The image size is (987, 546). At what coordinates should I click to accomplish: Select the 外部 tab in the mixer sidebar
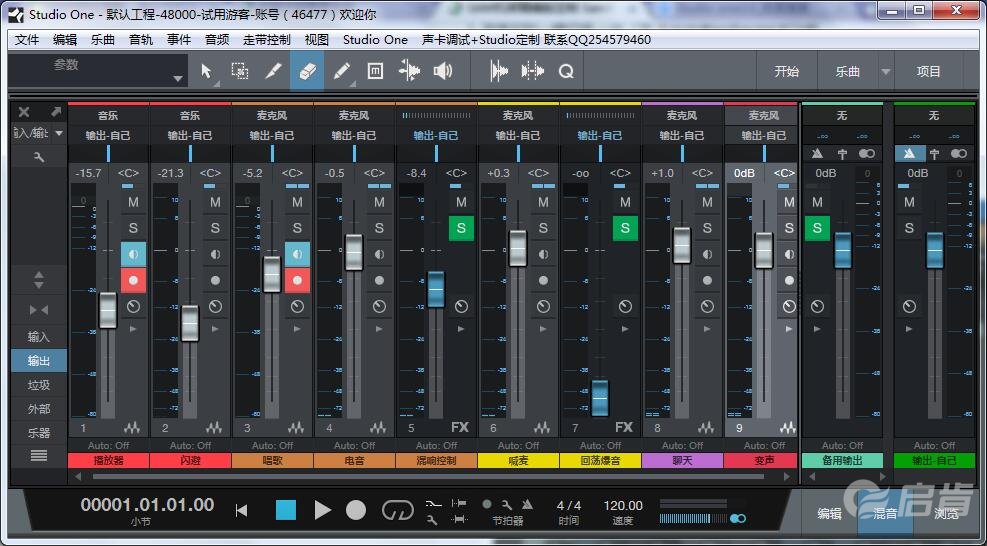(39, 409)
